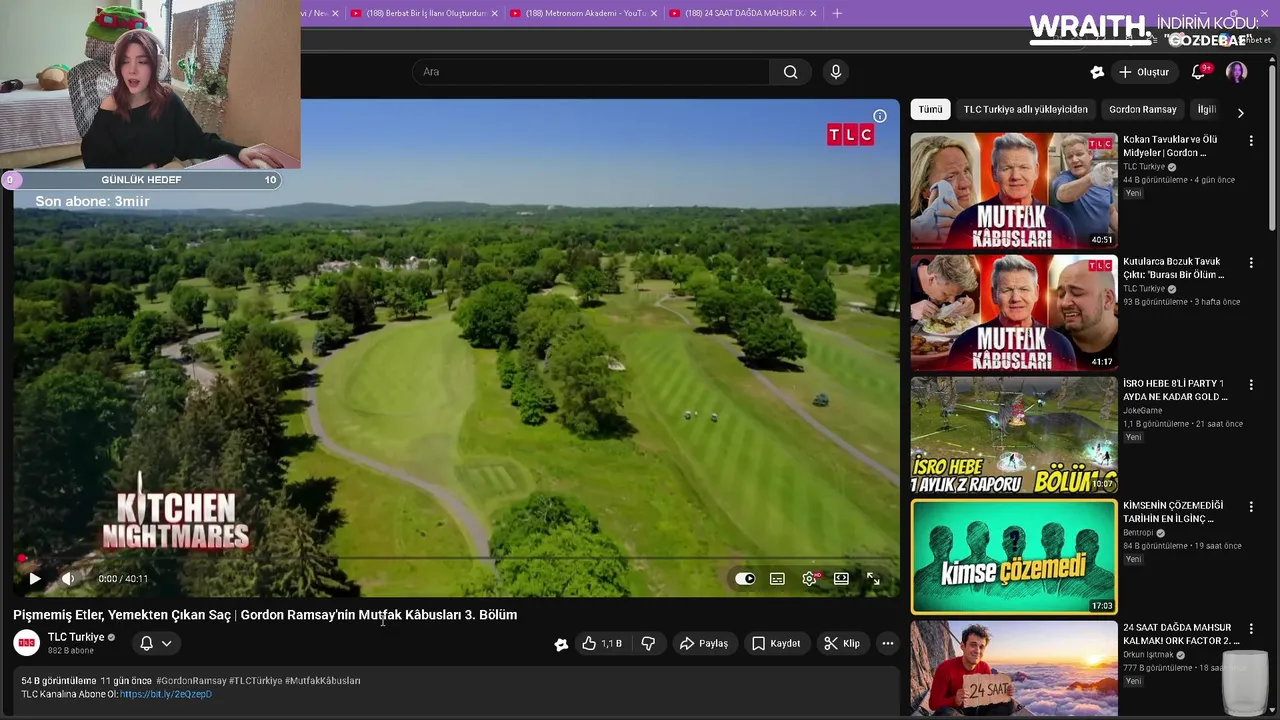Close the Metronom Akademi tab
This screenshot has width=1280, height=720.
pos(654,13)
